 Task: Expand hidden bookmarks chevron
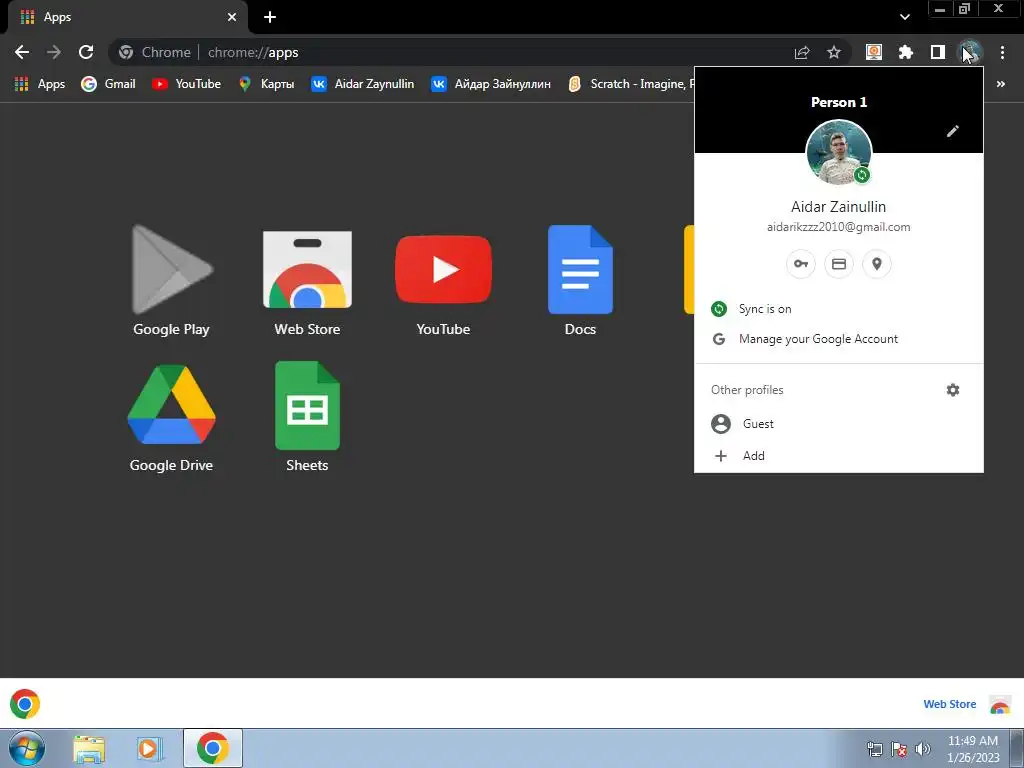tap(1000, 84)
